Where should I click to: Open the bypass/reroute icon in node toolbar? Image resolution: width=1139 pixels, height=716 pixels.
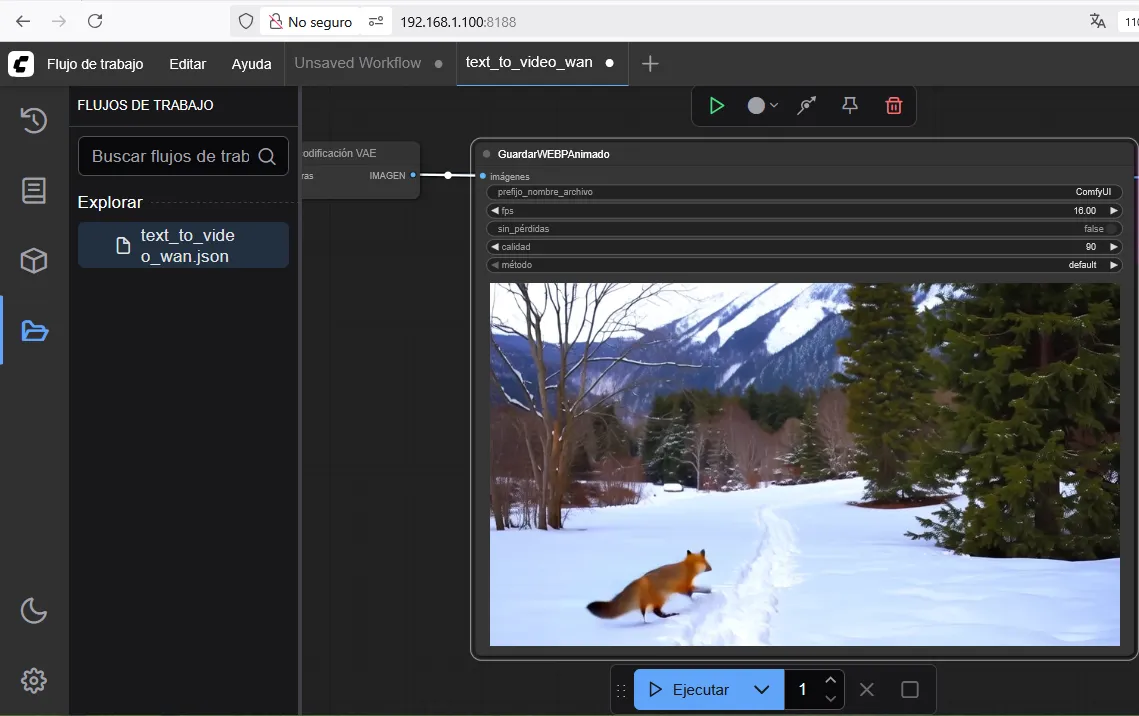806,105
